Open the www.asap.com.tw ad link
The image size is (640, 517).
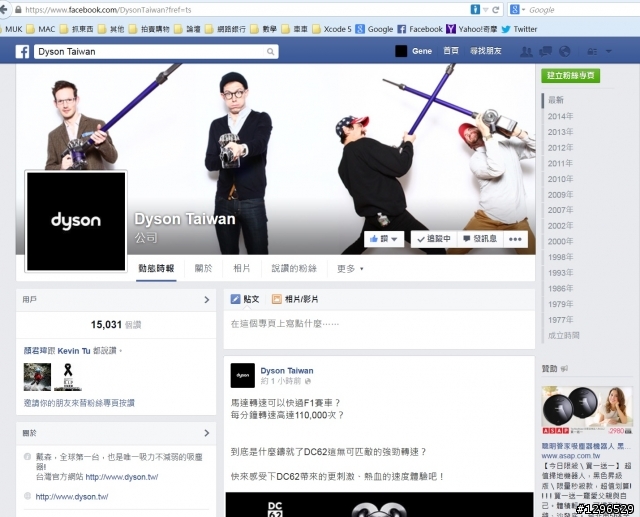click(x=571, y=455)
